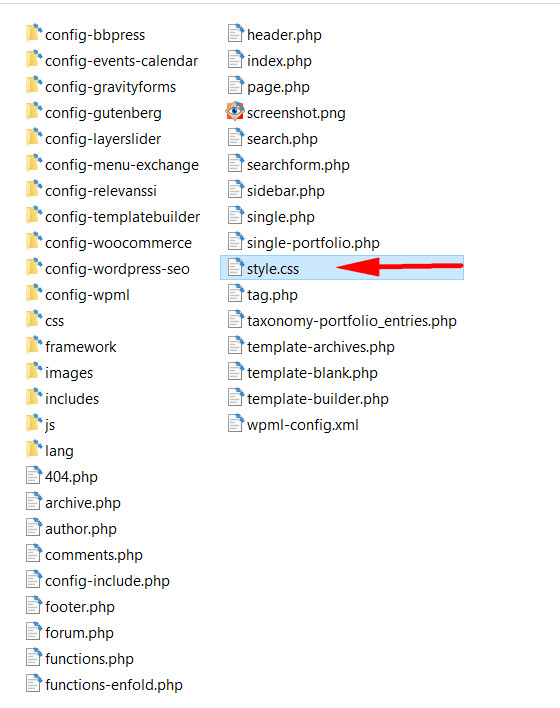Screen dimensions: 560x708
Task: Click the config-include.php file name
Action: pos(107,581)
